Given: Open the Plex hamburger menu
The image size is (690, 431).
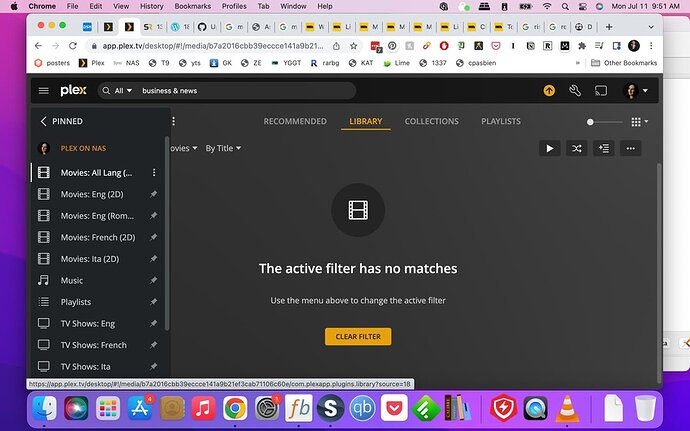Looking at the screenshot, I should (x=44, y=91).
